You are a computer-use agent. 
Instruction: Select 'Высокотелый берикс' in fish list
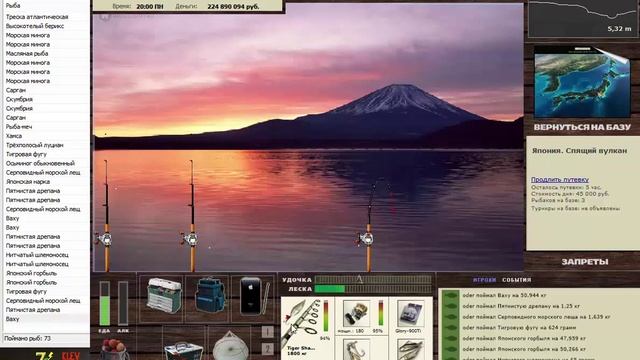pos(35,26)
